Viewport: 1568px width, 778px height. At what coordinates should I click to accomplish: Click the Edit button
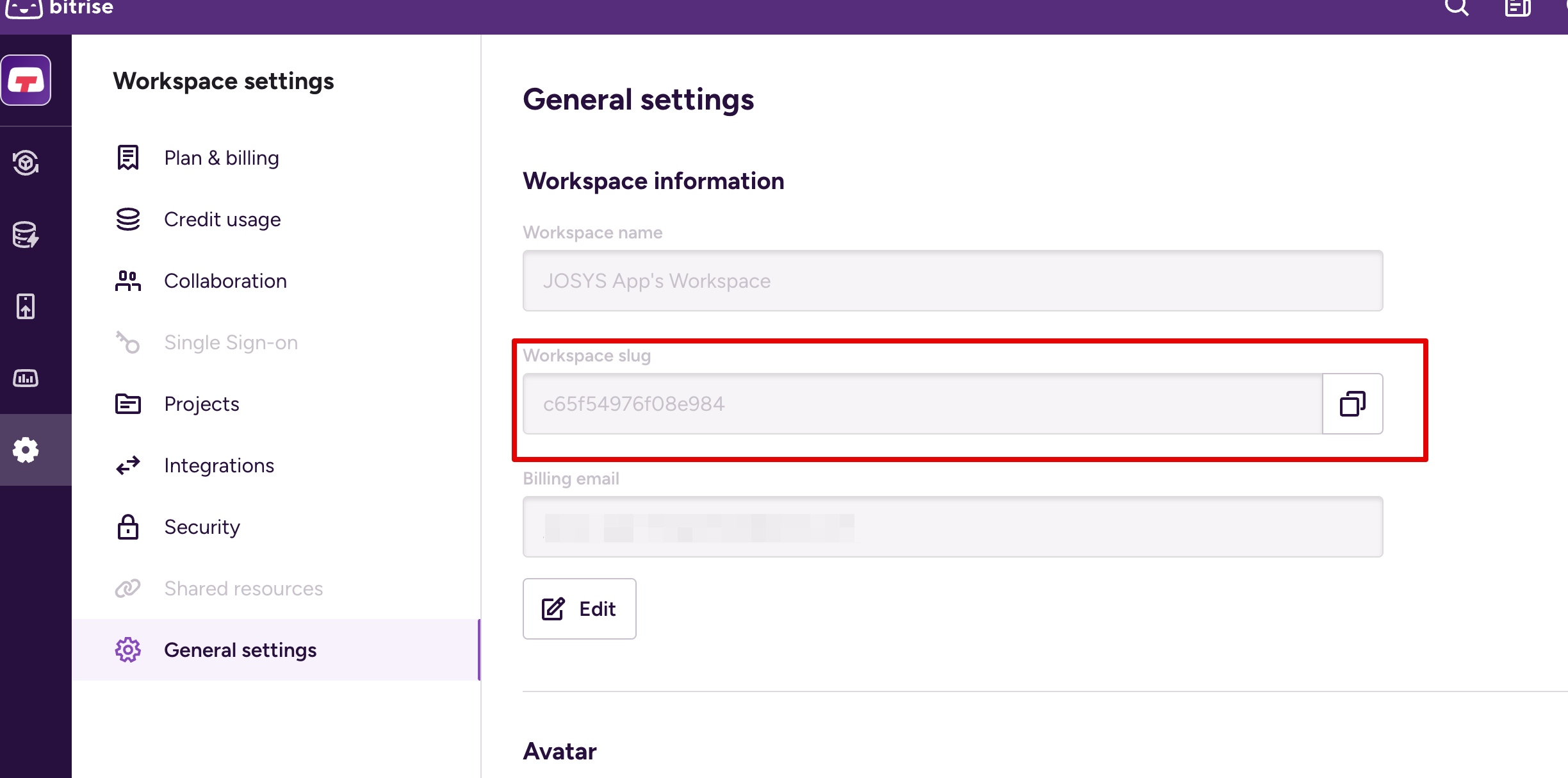579,609
